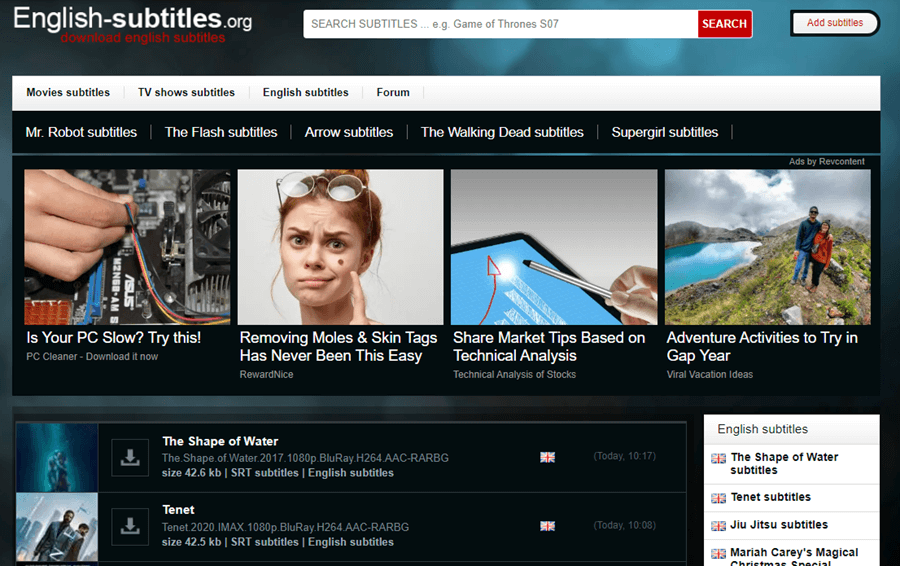Click the Add subtitles button
The height and width of the screenshot is (566, 900).
pyautogui.click(x=835, y=23)
